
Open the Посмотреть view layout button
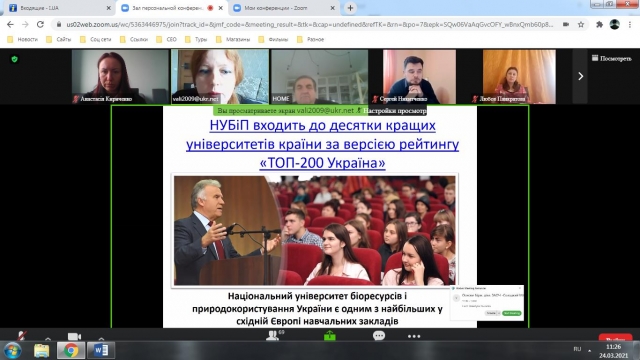click(611, 58)
